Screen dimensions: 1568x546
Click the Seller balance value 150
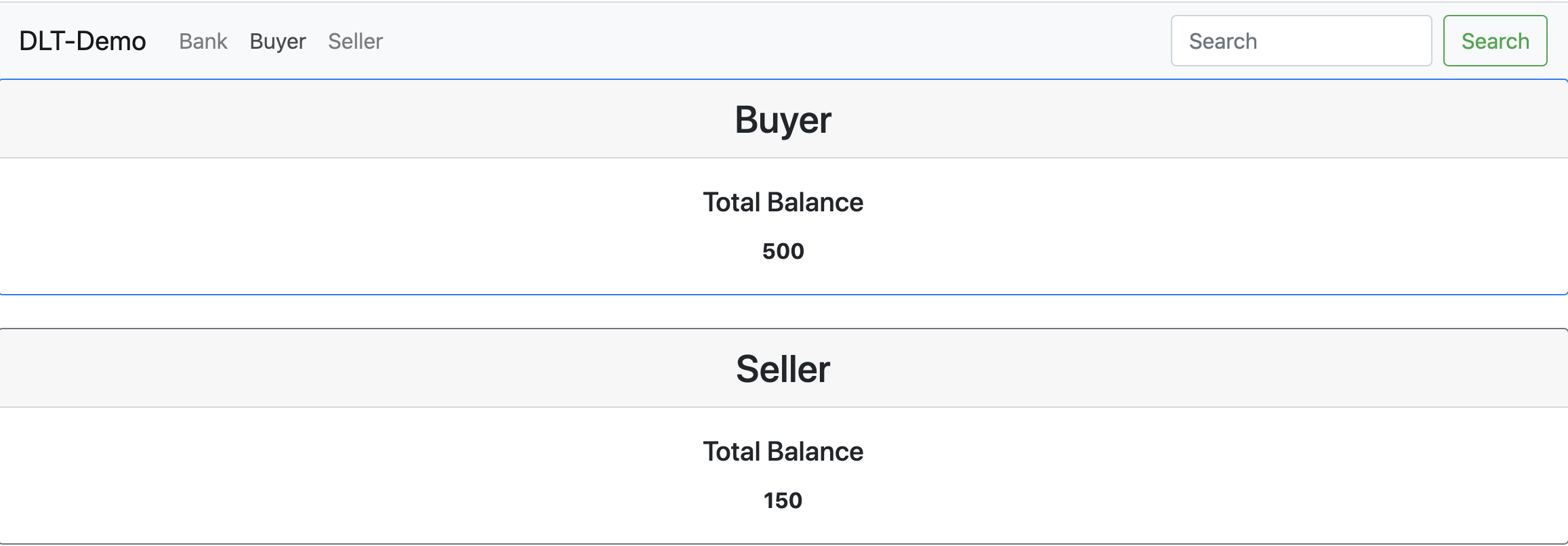click(783, 501)
